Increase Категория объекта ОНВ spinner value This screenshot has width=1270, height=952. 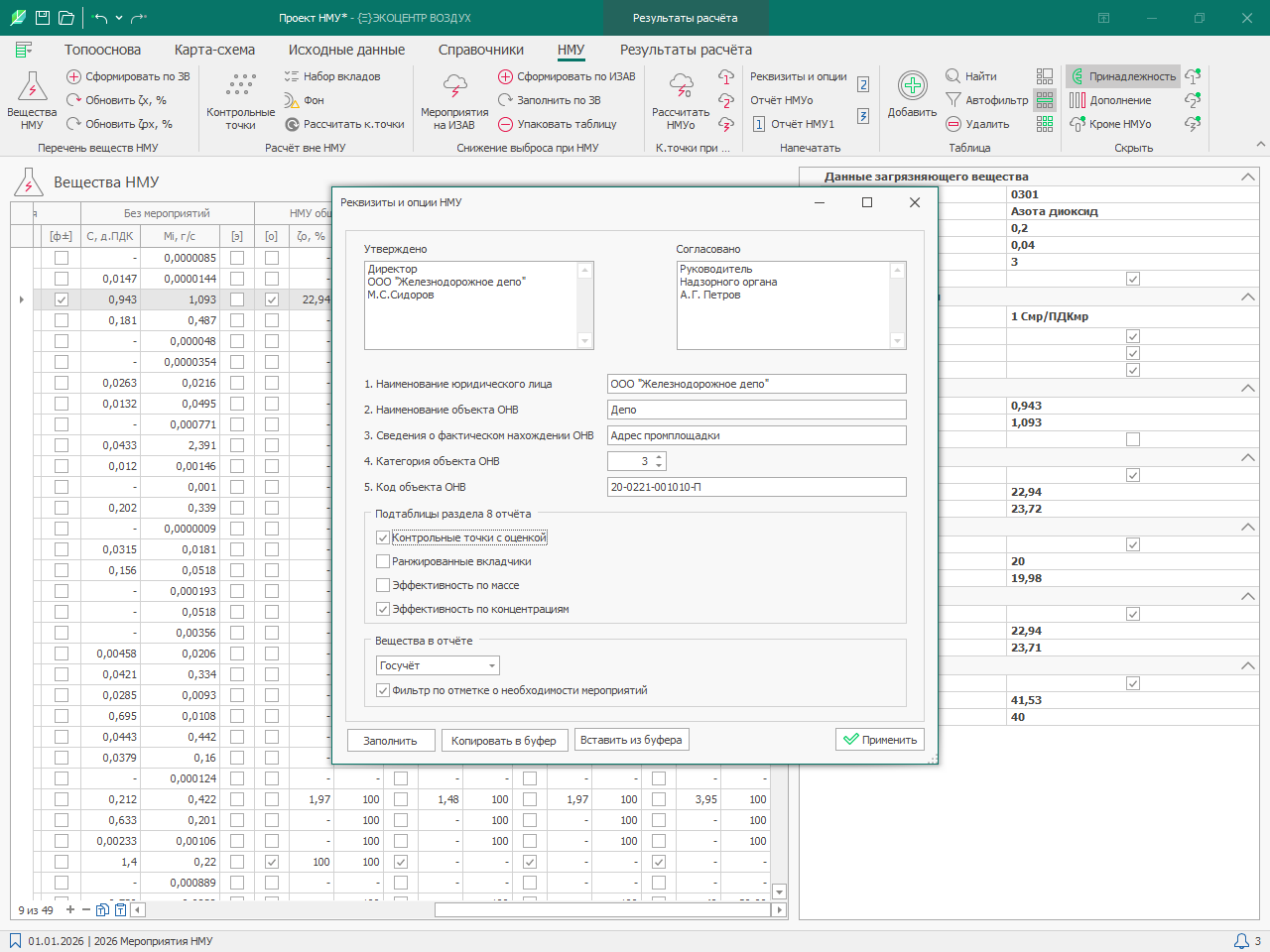(660, 457)
